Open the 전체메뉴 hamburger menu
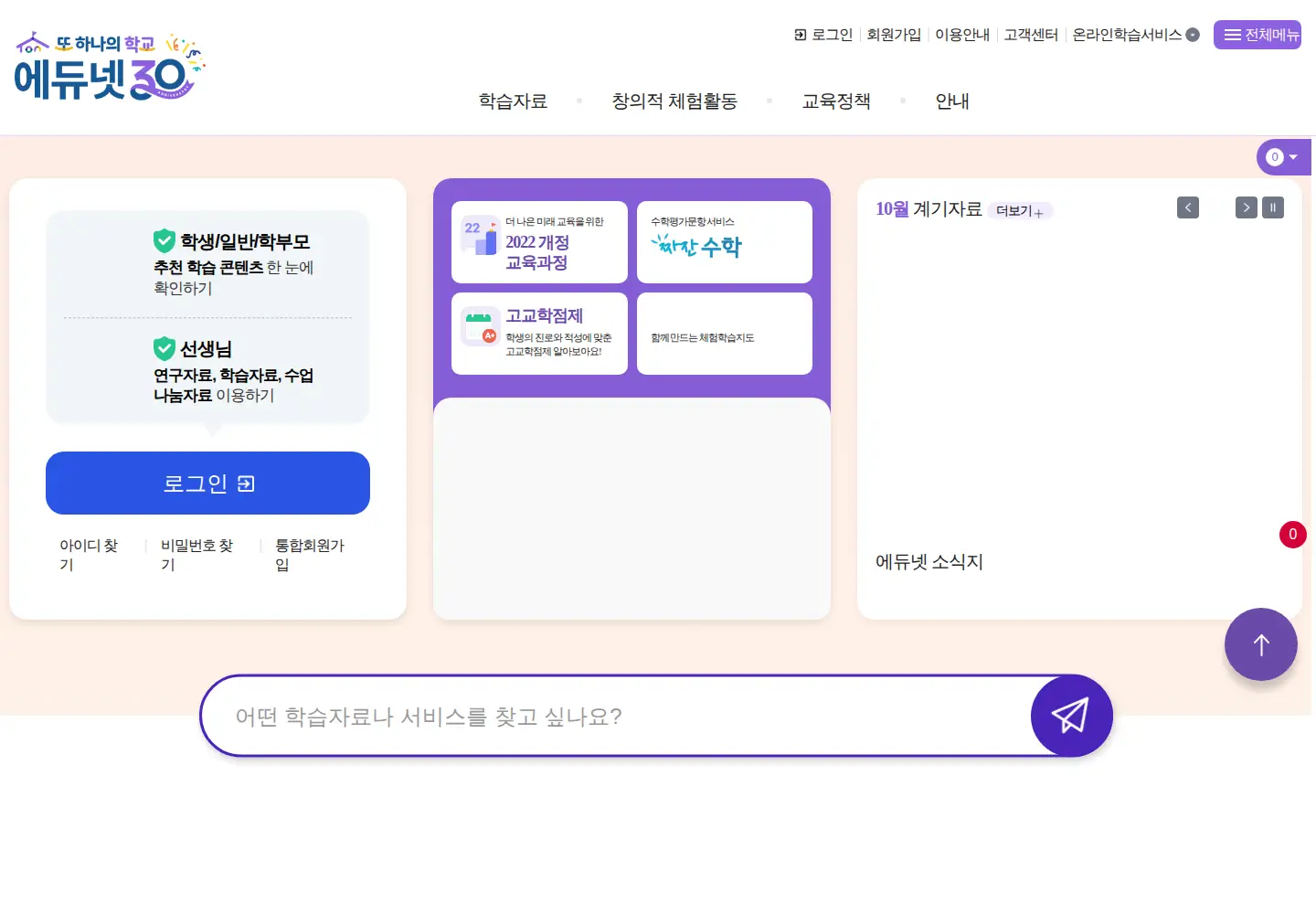The width and height of the screenshot is (1316, 914). [1258, 35]
